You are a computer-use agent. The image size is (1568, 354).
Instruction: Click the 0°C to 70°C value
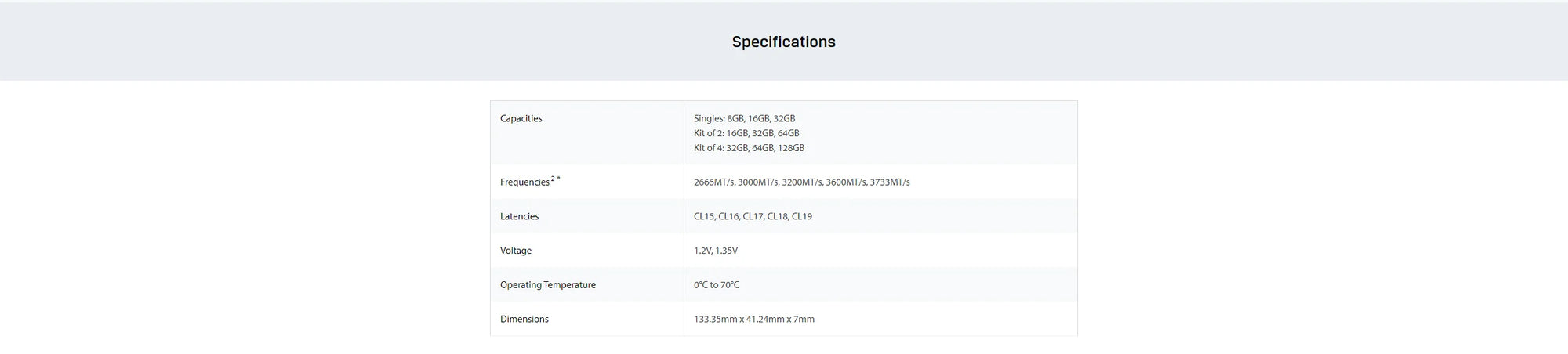pos(717,285)
